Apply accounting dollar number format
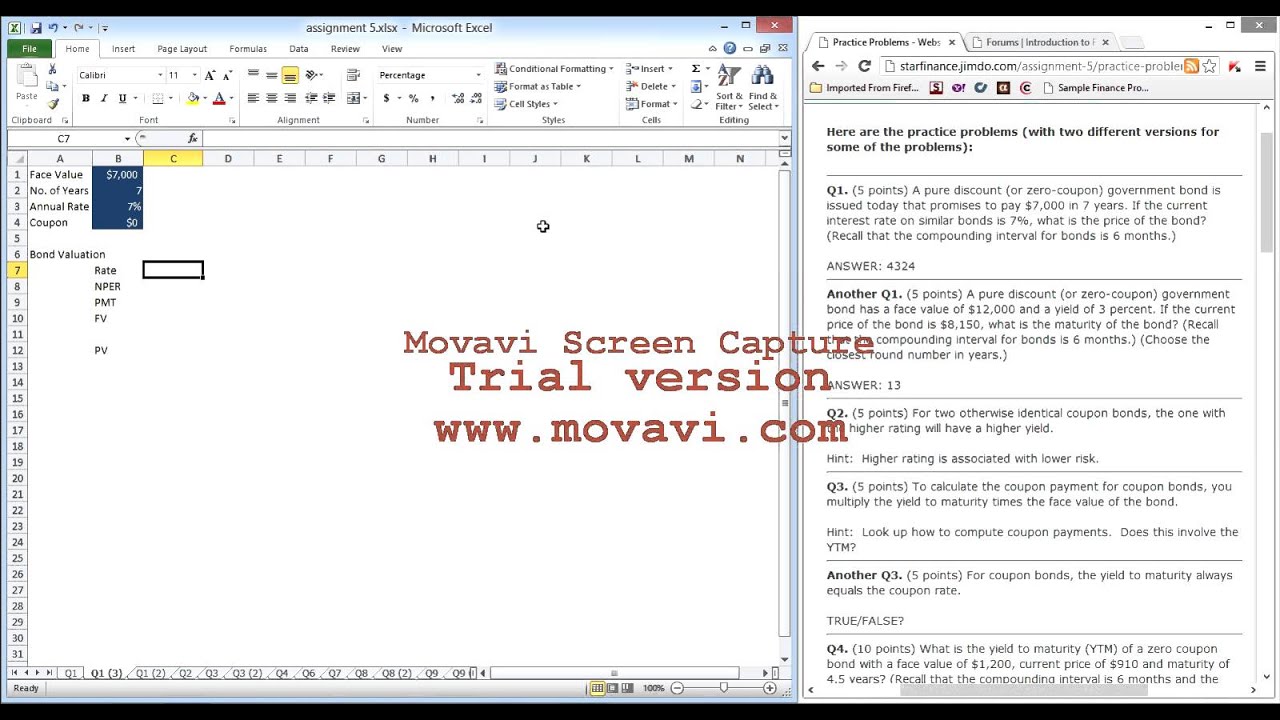Image resolution: width=1280 pixels, height=720 pixels. coord(386,98)
